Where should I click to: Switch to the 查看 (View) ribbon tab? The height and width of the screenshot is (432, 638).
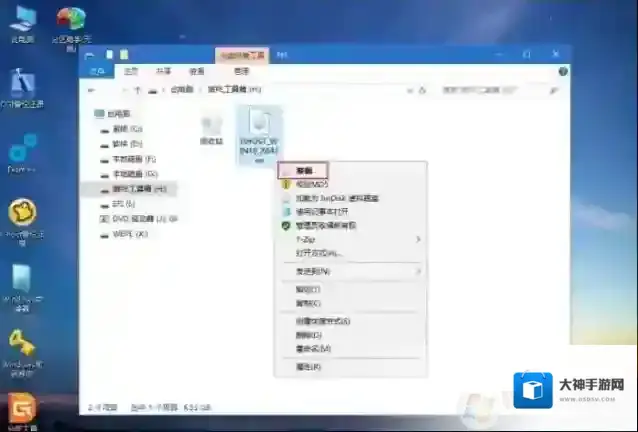coord(197,72)
